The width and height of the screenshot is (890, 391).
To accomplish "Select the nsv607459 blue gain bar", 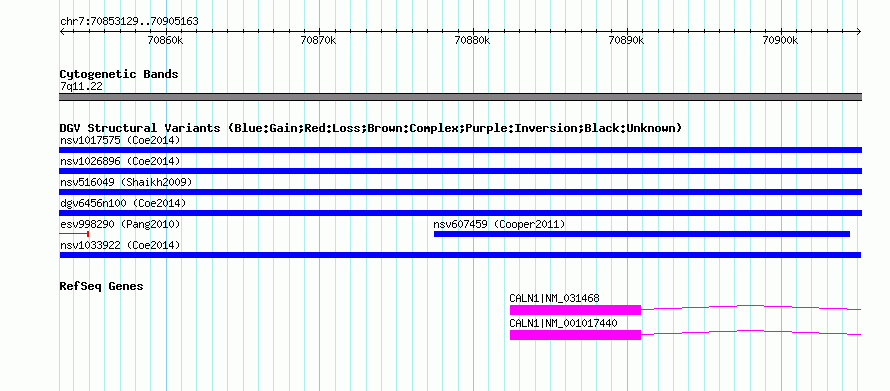I will (641, 234).
